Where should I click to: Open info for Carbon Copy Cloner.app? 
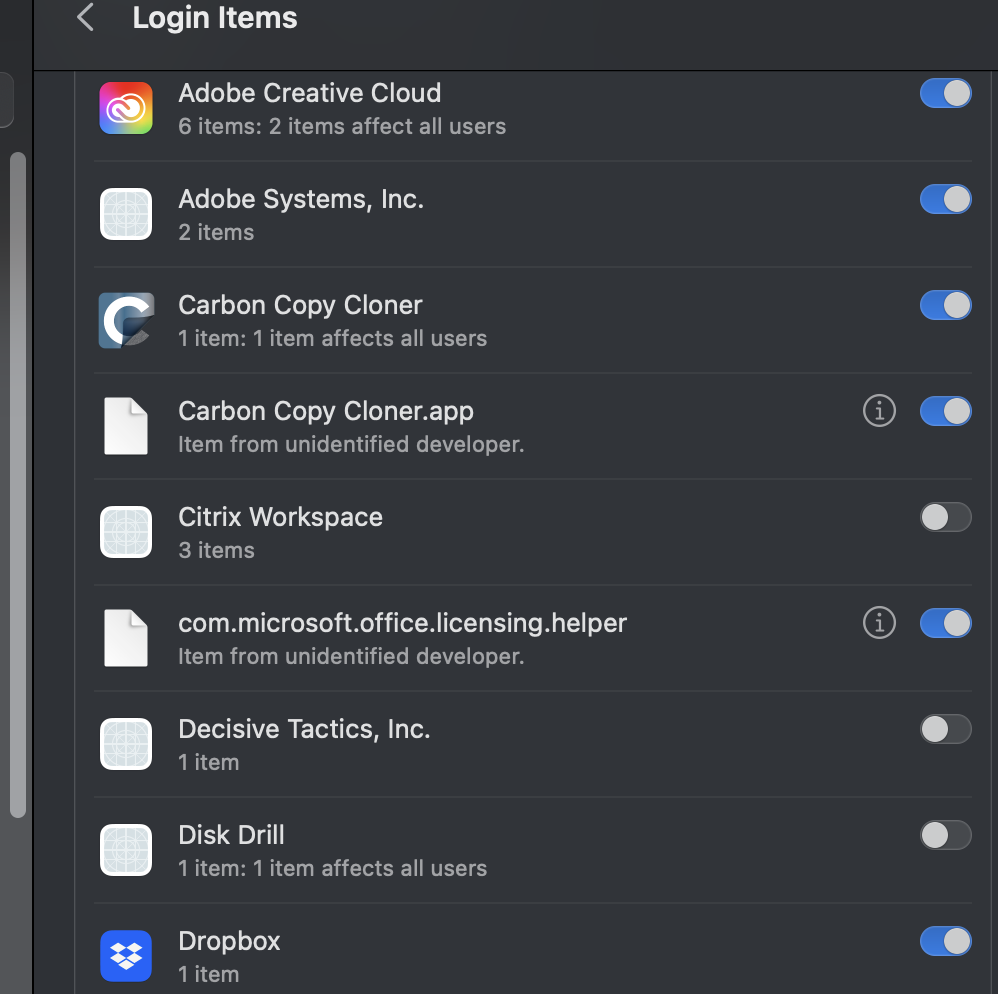pos(879,411)
